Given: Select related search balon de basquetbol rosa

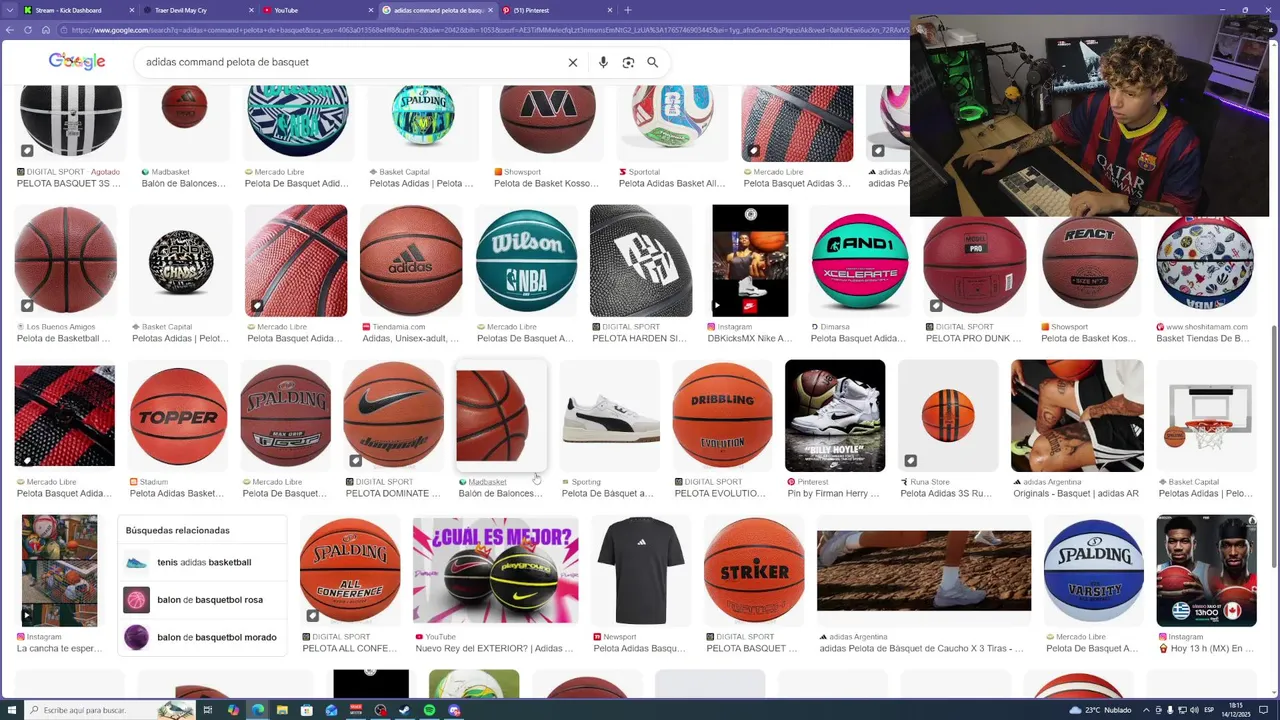Looking at the screenshot, I should pyautogui.click(x=204, y=600).
